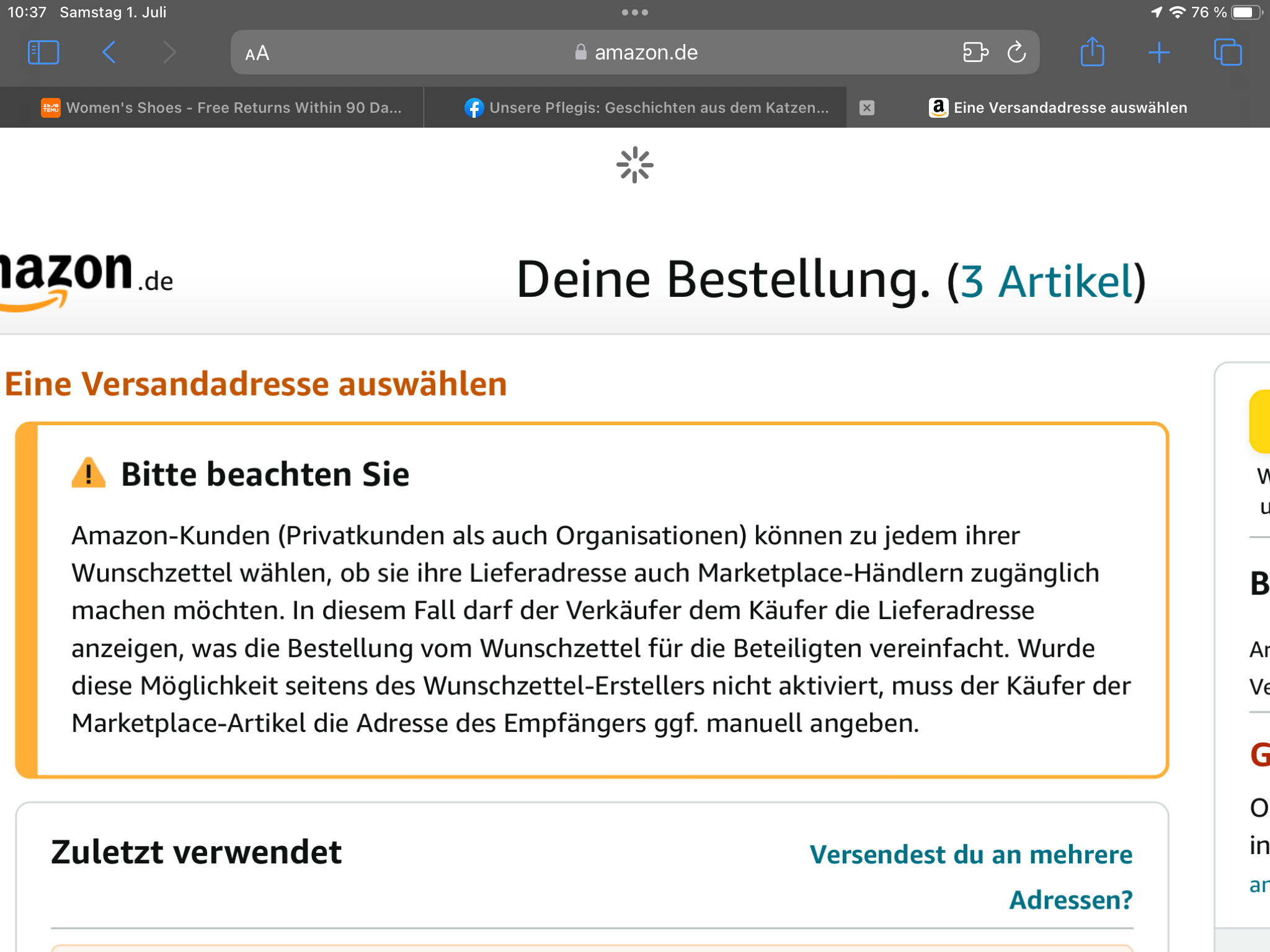Tap the lock icon beside amazon.de
The image size is (1270, 952).
click(x=580, y=52)
